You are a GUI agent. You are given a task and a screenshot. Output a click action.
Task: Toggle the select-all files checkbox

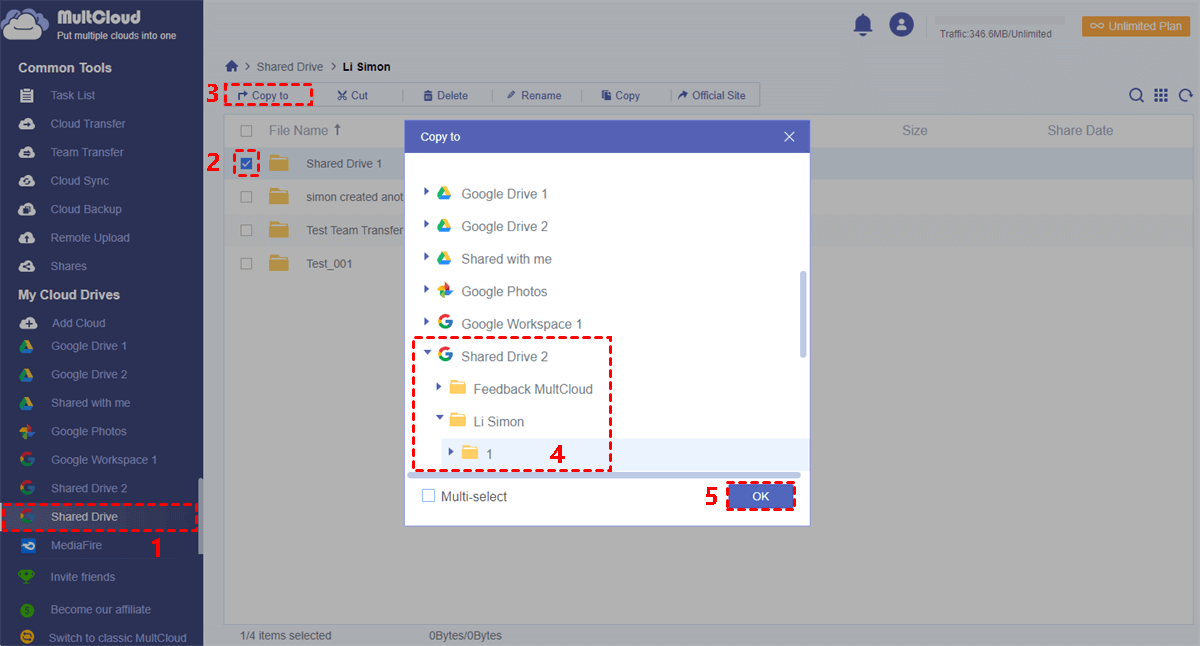pos(246,131)
